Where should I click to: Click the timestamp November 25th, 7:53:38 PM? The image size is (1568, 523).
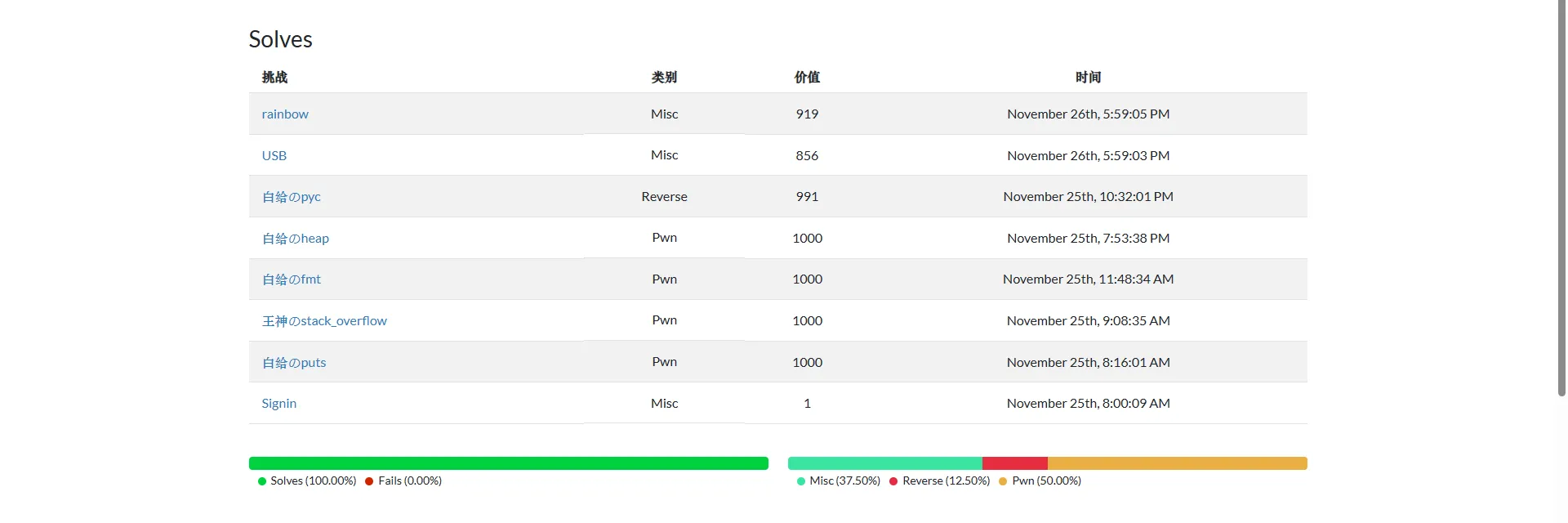pyautogui.click(x=1089, y=239)
